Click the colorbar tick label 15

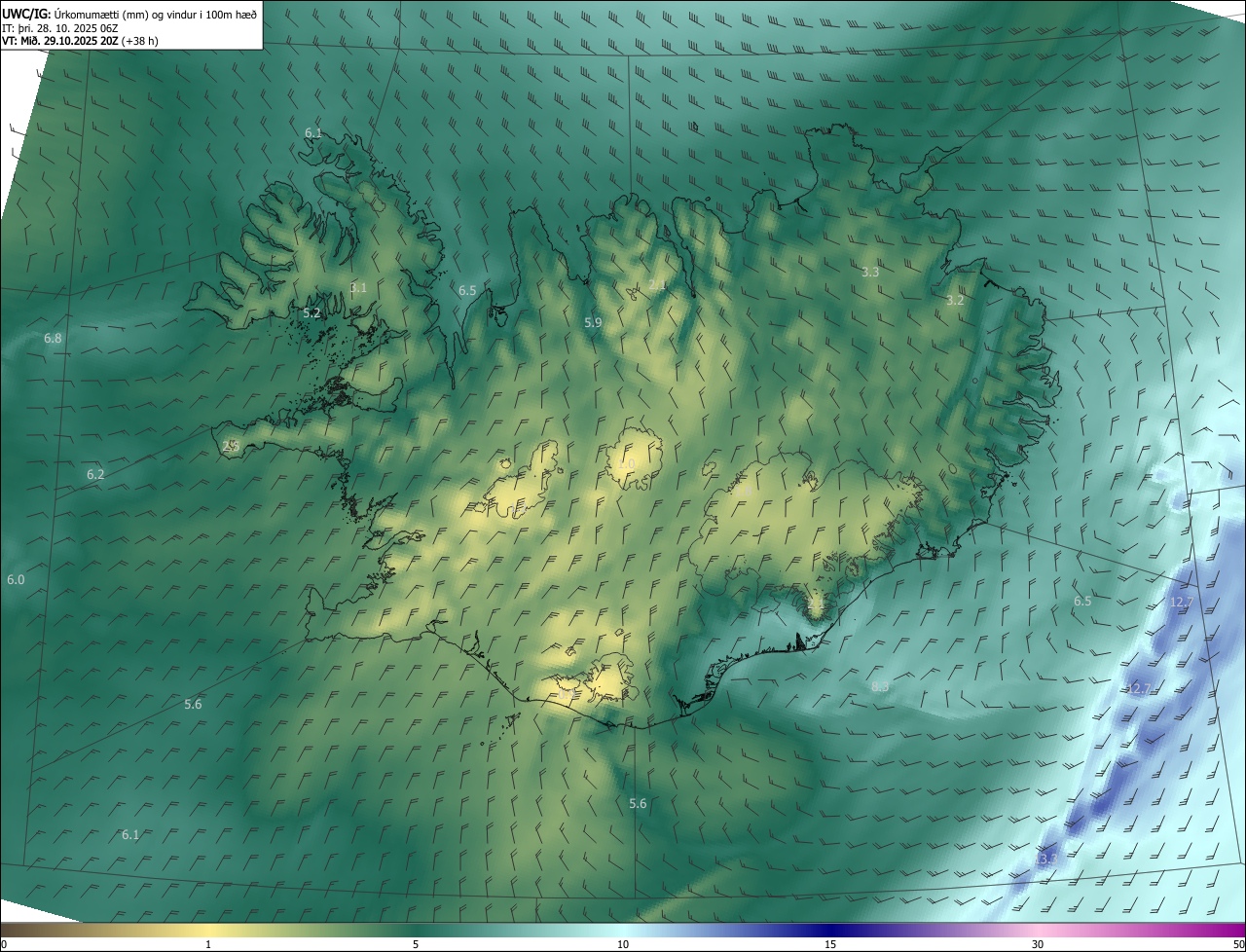point(830,944)
